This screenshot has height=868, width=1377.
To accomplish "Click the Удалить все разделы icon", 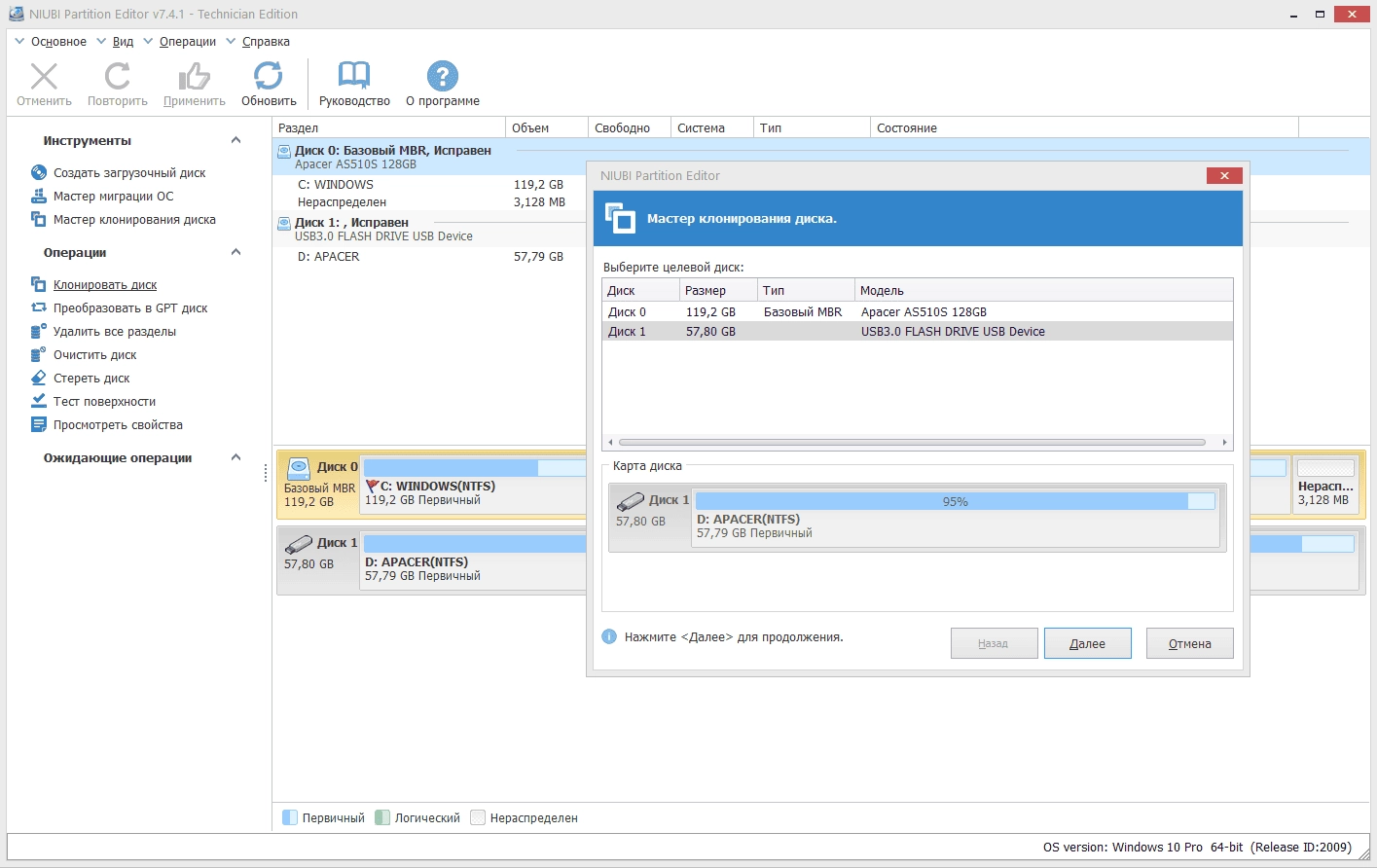I will coord(39,331).
